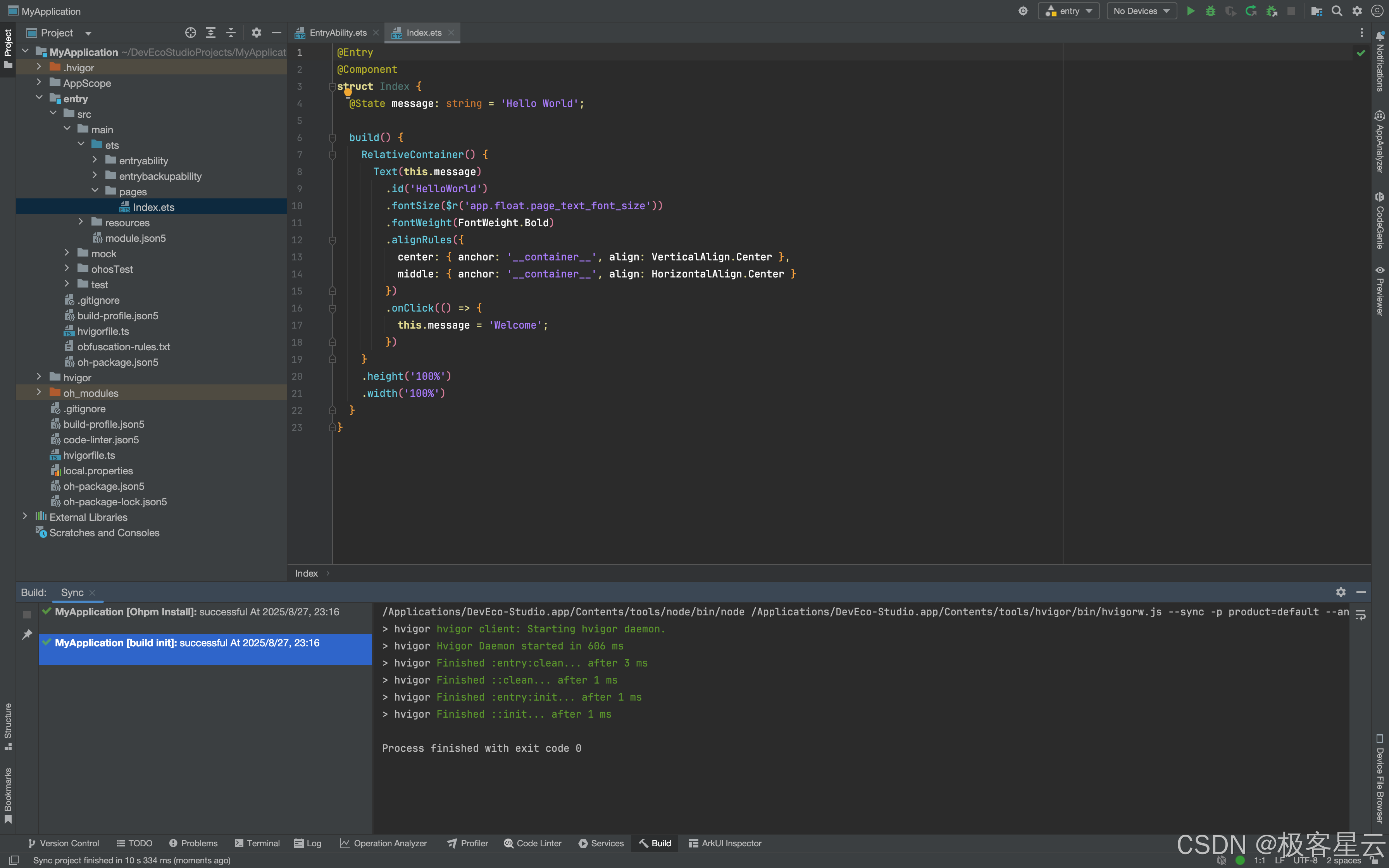Screen dimensions: 1389x868
Task: Open the user account avatar icon
Action: pos(1377,11)
